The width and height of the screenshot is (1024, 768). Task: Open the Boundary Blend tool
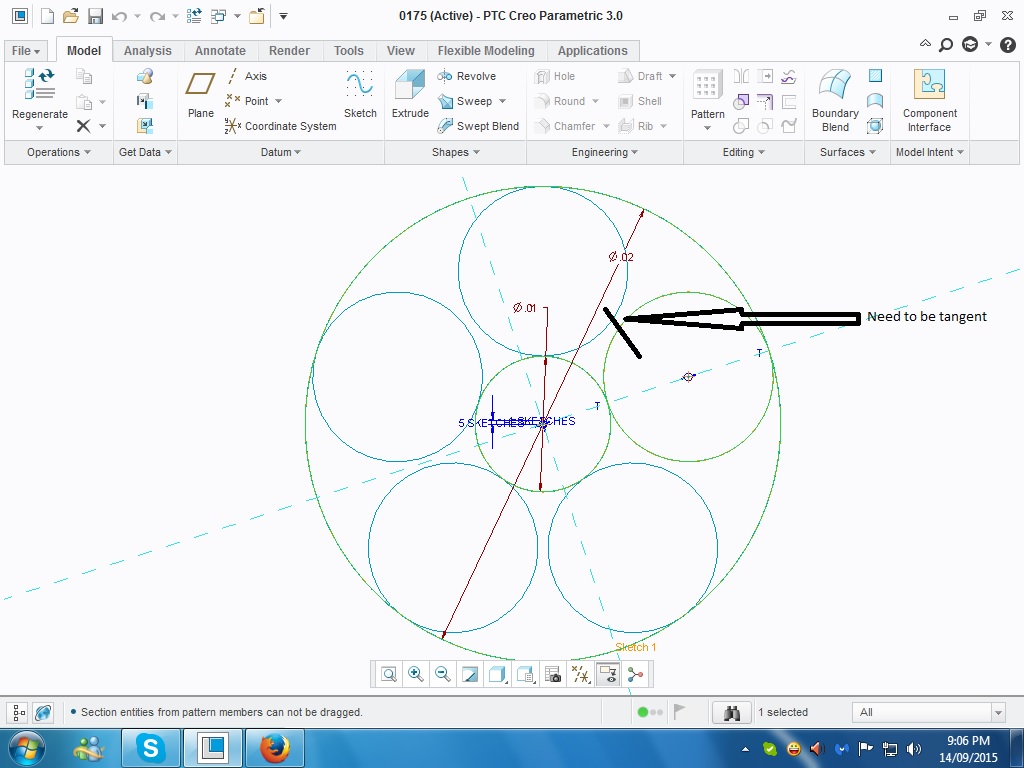(835, 101)
